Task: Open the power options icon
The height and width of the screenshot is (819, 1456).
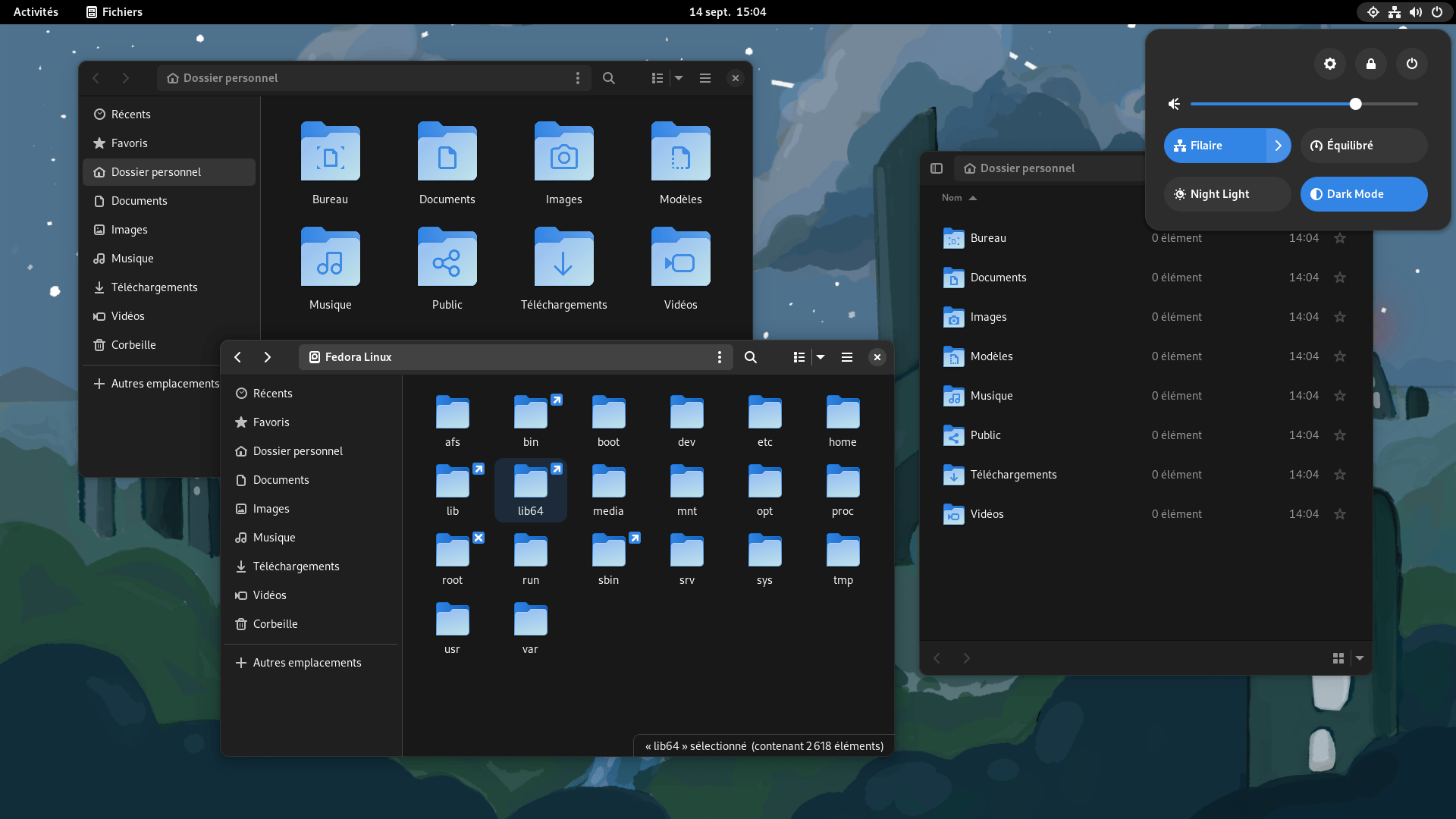Action: click(1411, 64)
